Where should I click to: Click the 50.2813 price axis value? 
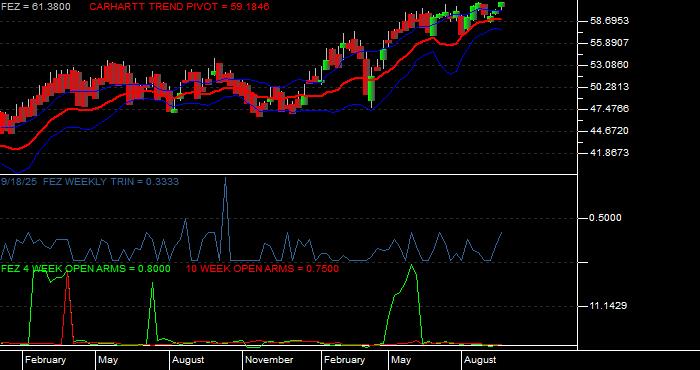[609, 87]
